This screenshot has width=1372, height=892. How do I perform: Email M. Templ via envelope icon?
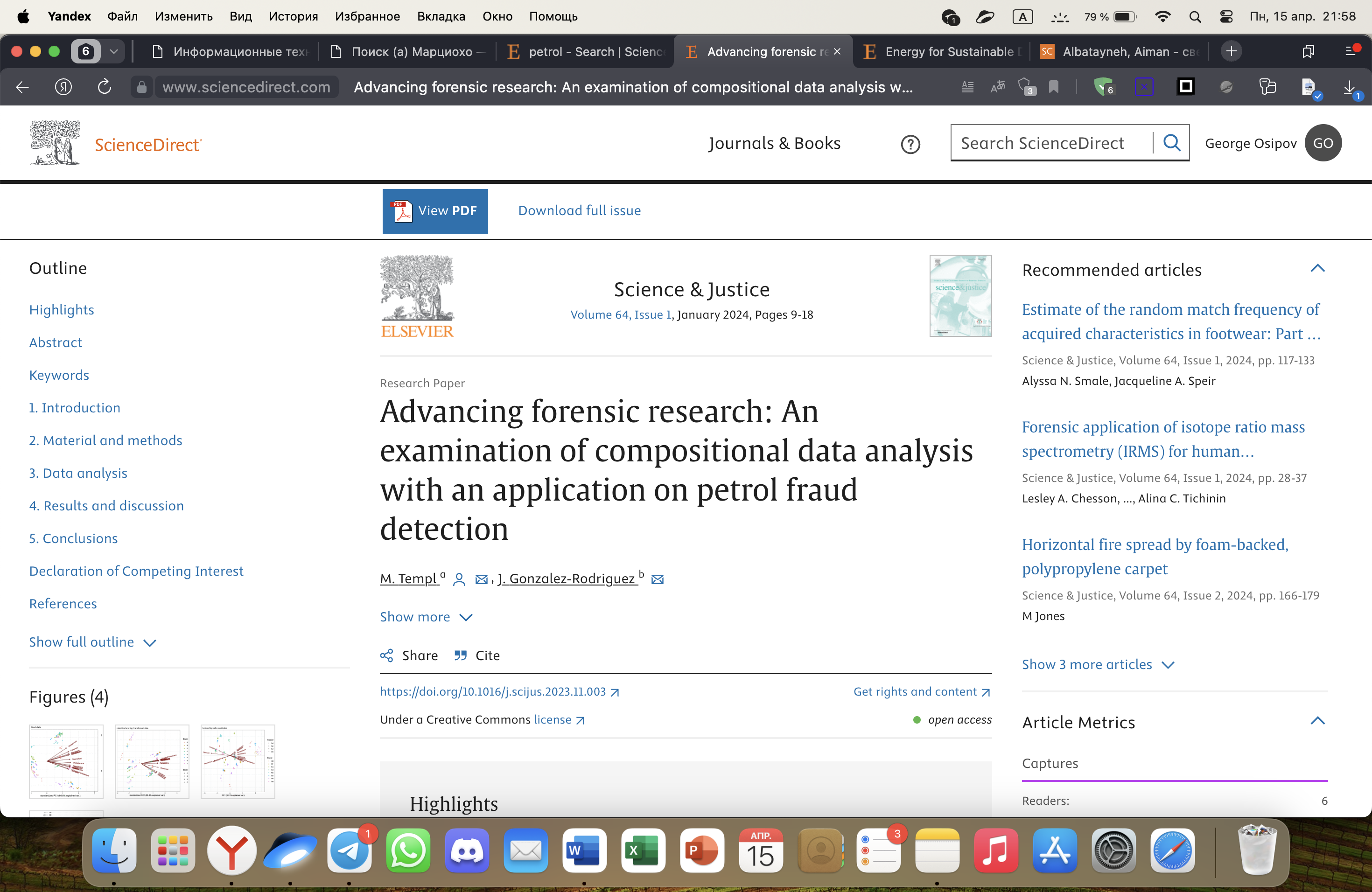point(481,580)
